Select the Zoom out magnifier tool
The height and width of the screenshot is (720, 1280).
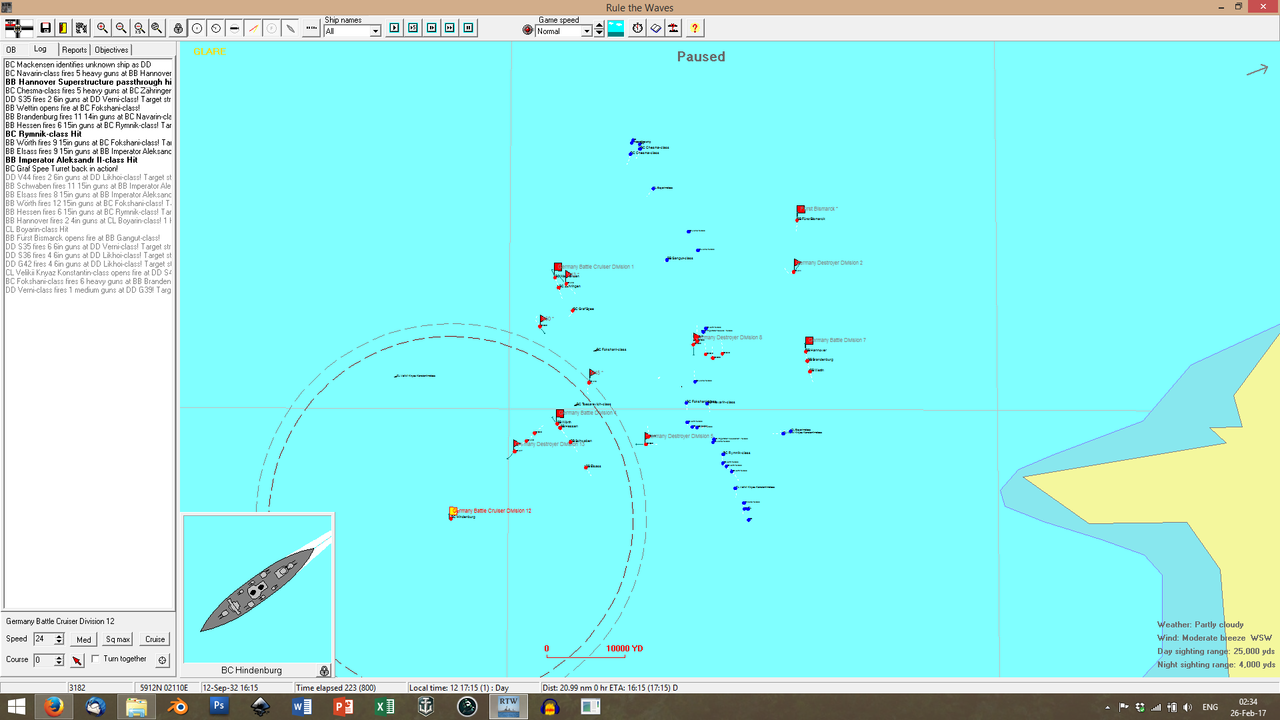[x=120, y=27]
